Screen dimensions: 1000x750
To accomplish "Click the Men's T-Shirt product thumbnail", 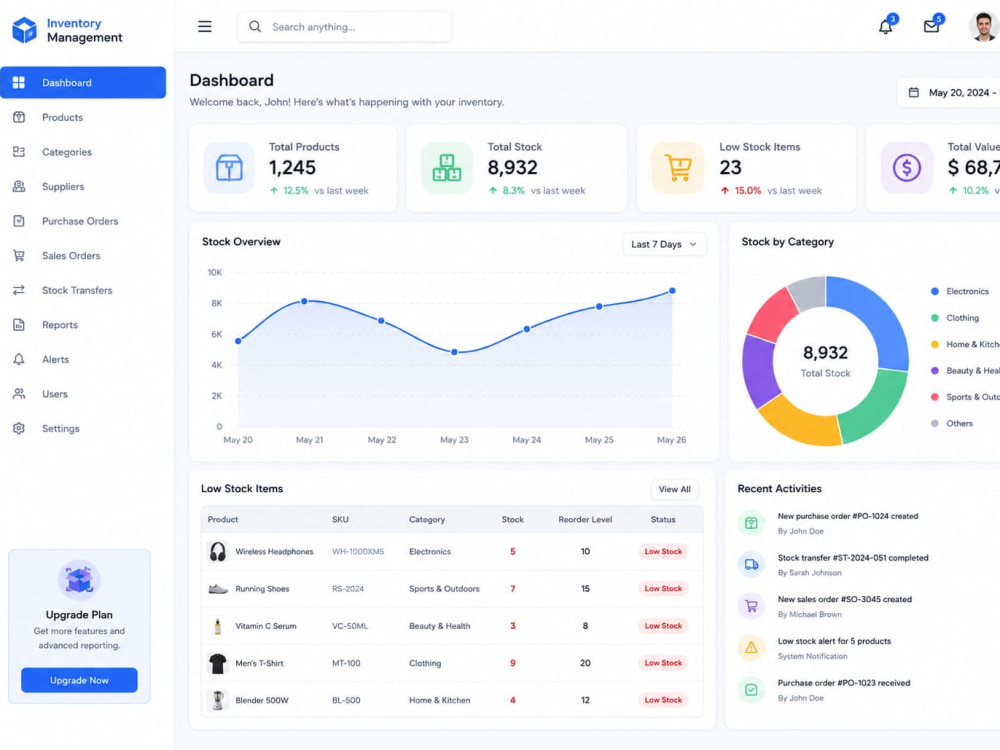I will (218, 663).
